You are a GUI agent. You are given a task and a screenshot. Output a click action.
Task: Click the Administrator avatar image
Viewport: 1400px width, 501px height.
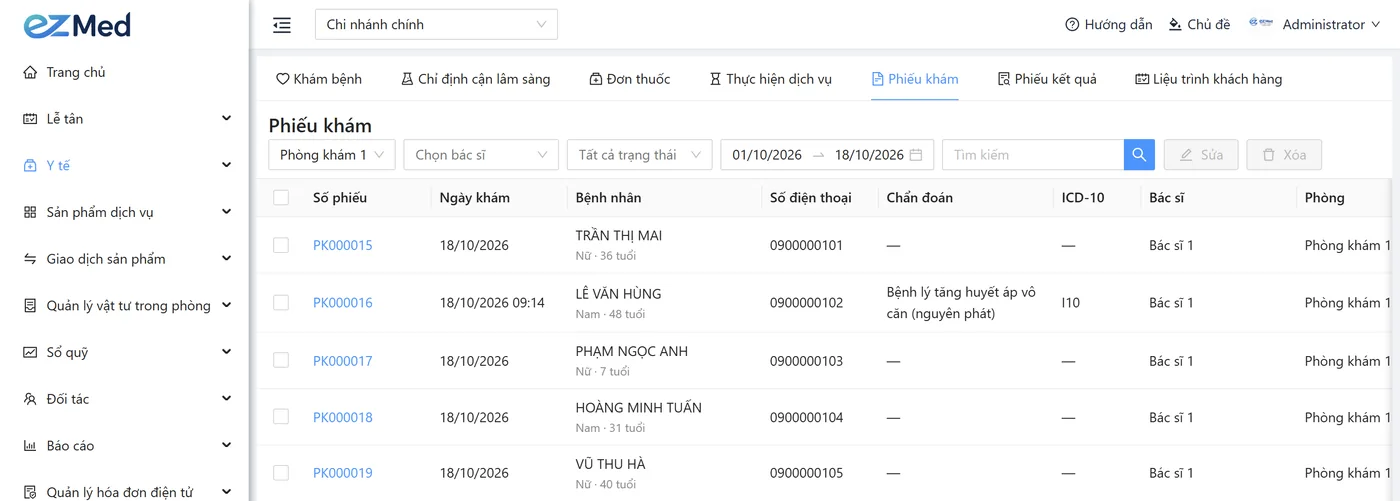(x=1260, y=24)
